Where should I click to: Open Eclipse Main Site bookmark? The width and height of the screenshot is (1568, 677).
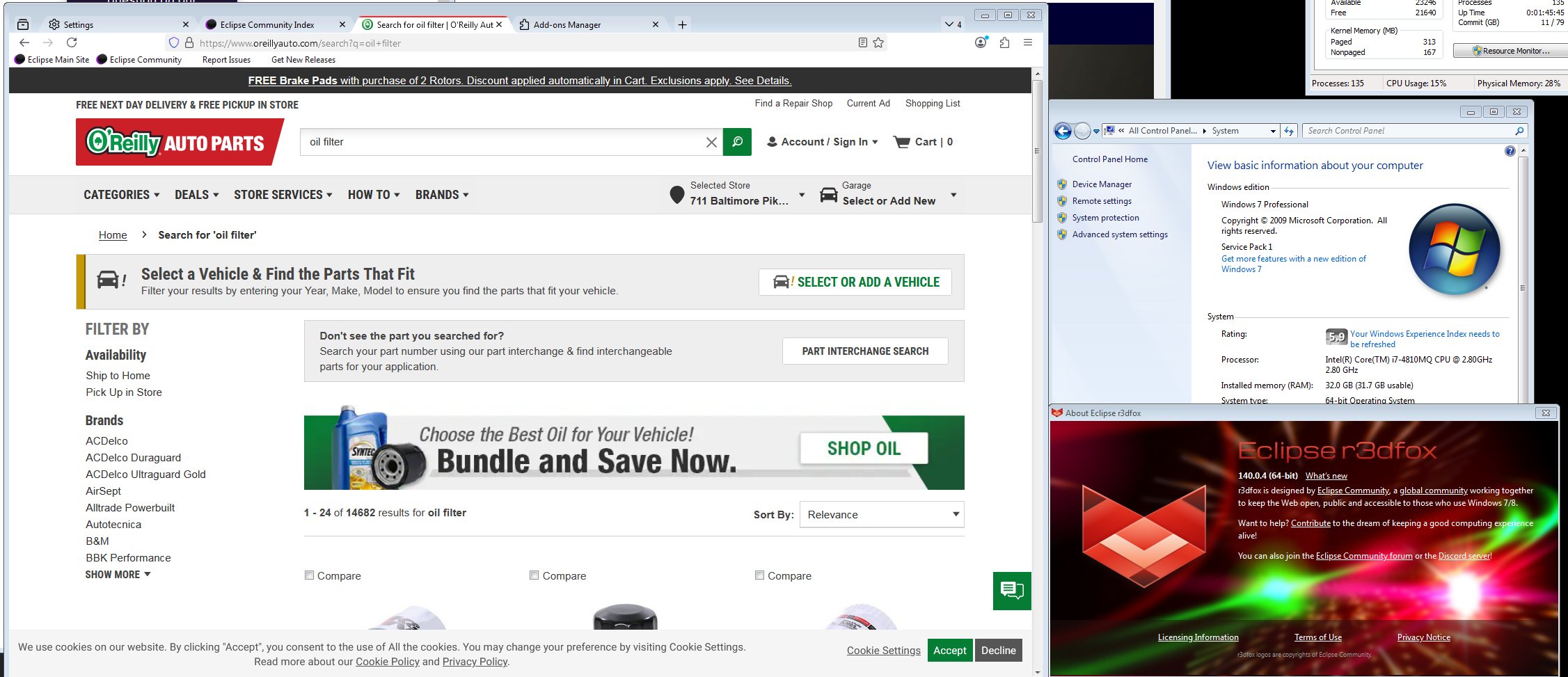(x=52, y=60)
